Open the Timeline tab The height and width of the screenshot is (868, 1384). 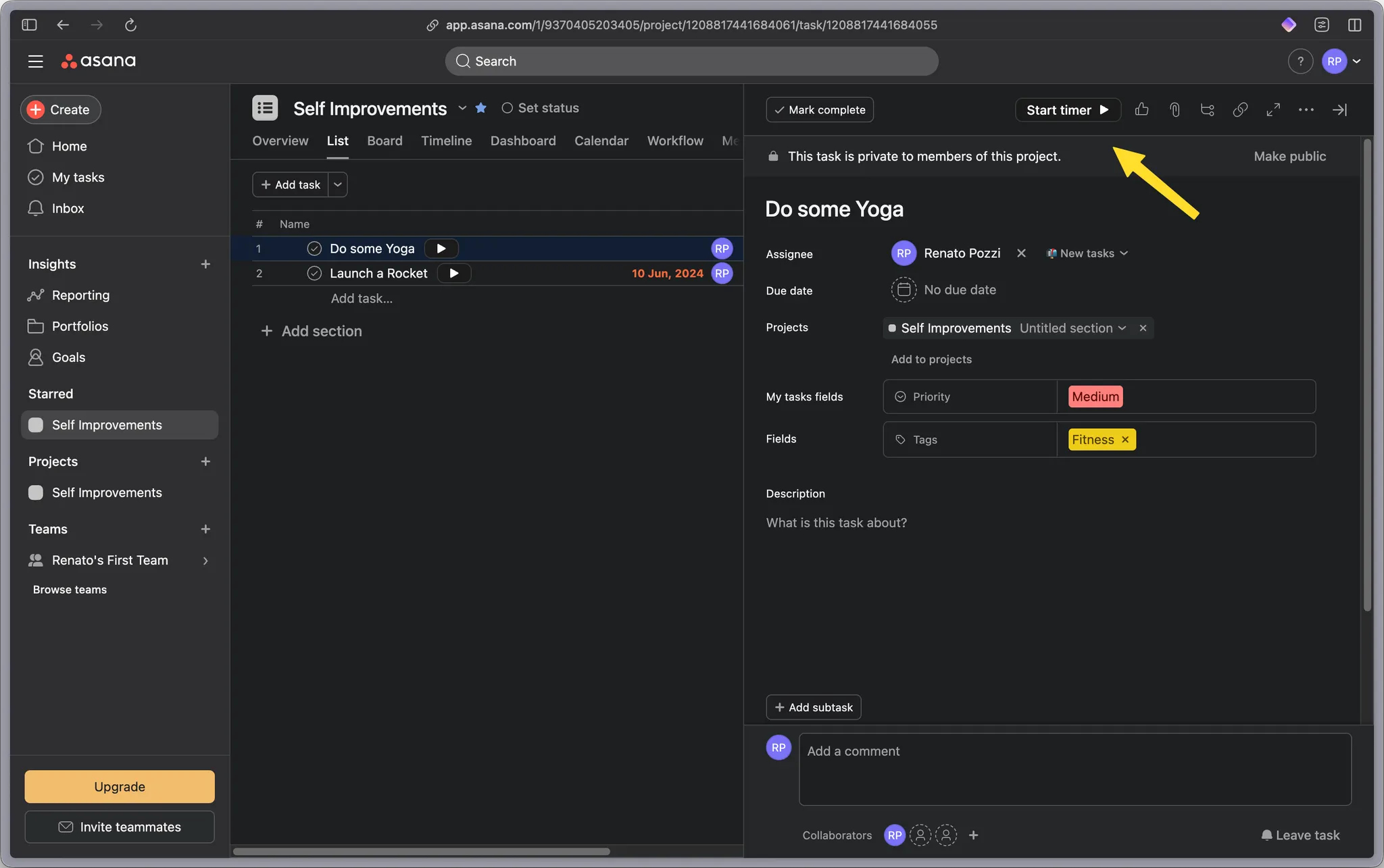[x=446, y=141]
